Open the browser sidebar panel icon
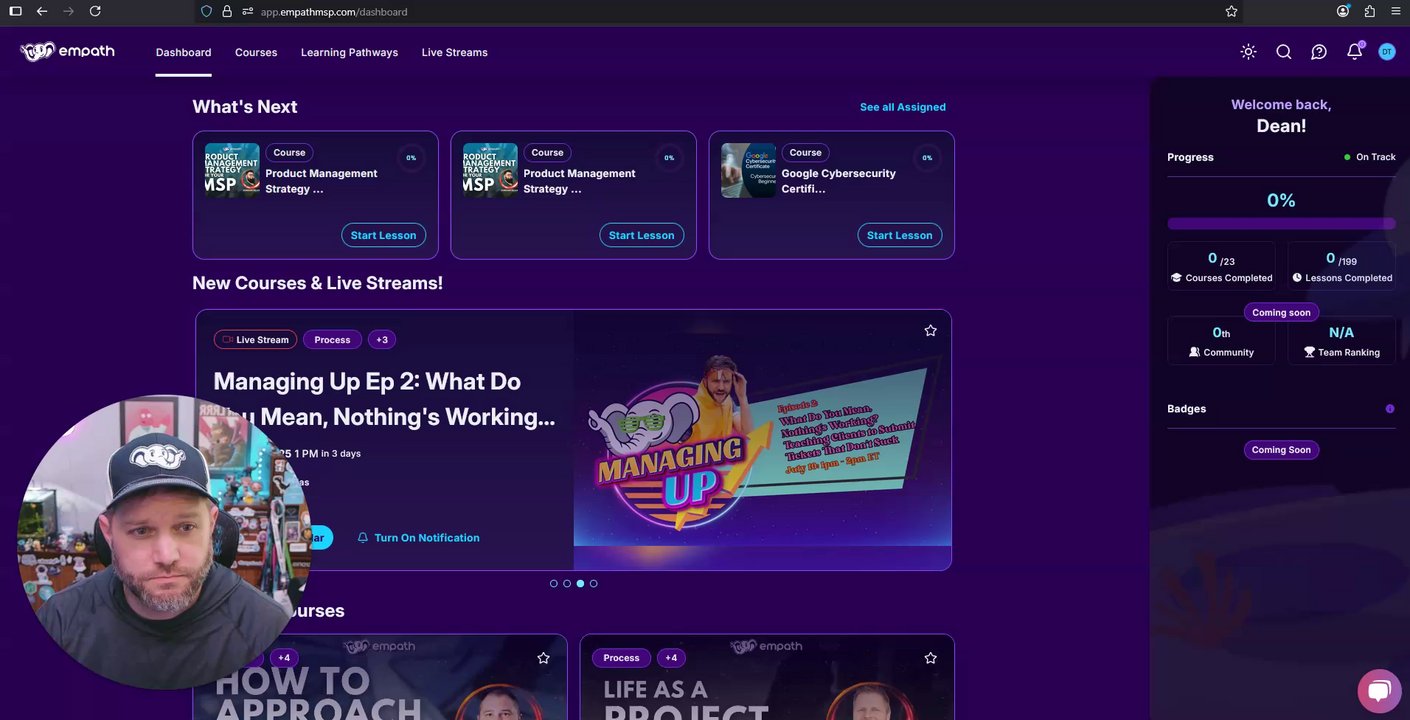This screenshot has height=720, width=1410. (x=15, y=11)
